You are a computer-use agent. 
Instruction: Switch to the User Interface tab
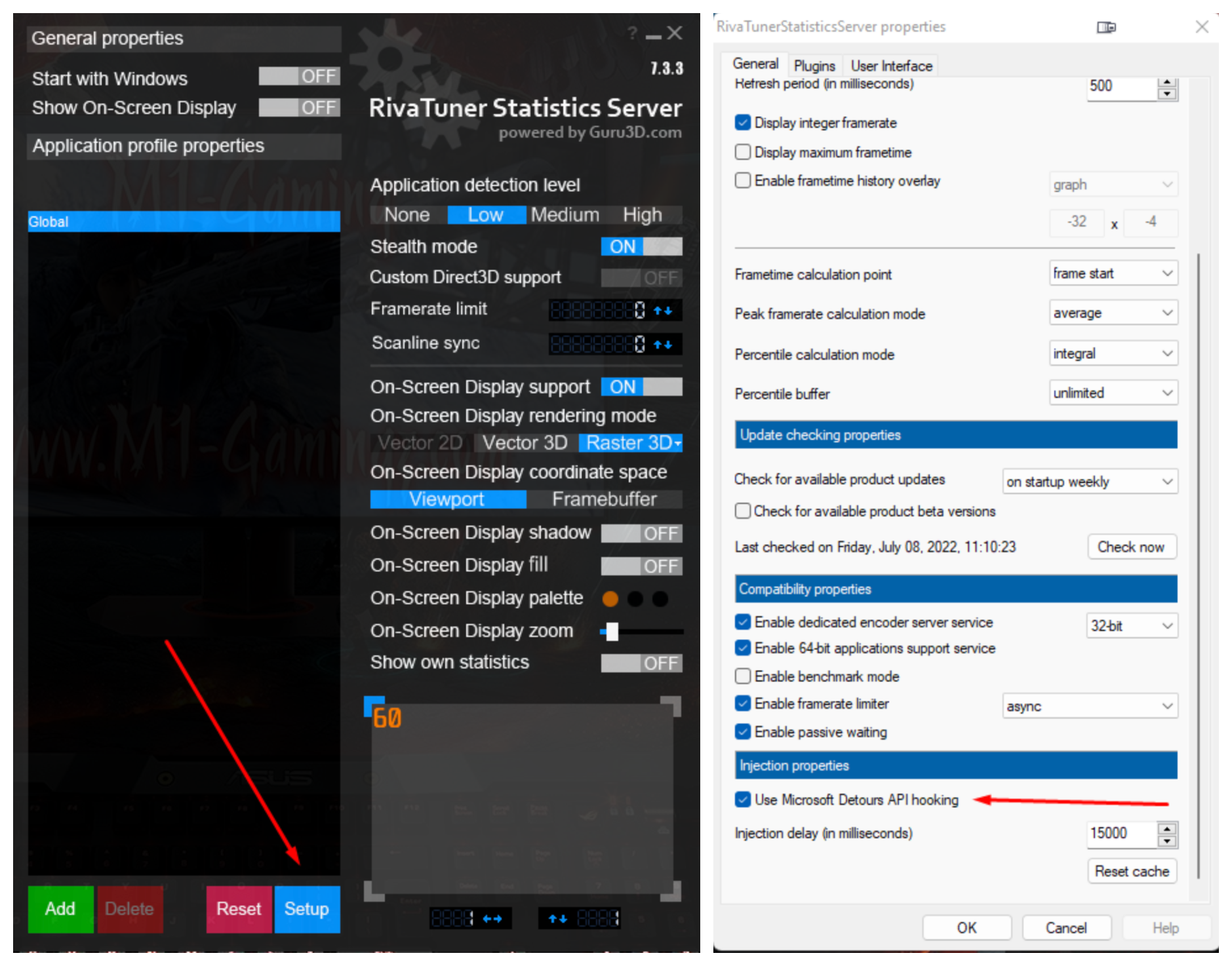(890, 65)
